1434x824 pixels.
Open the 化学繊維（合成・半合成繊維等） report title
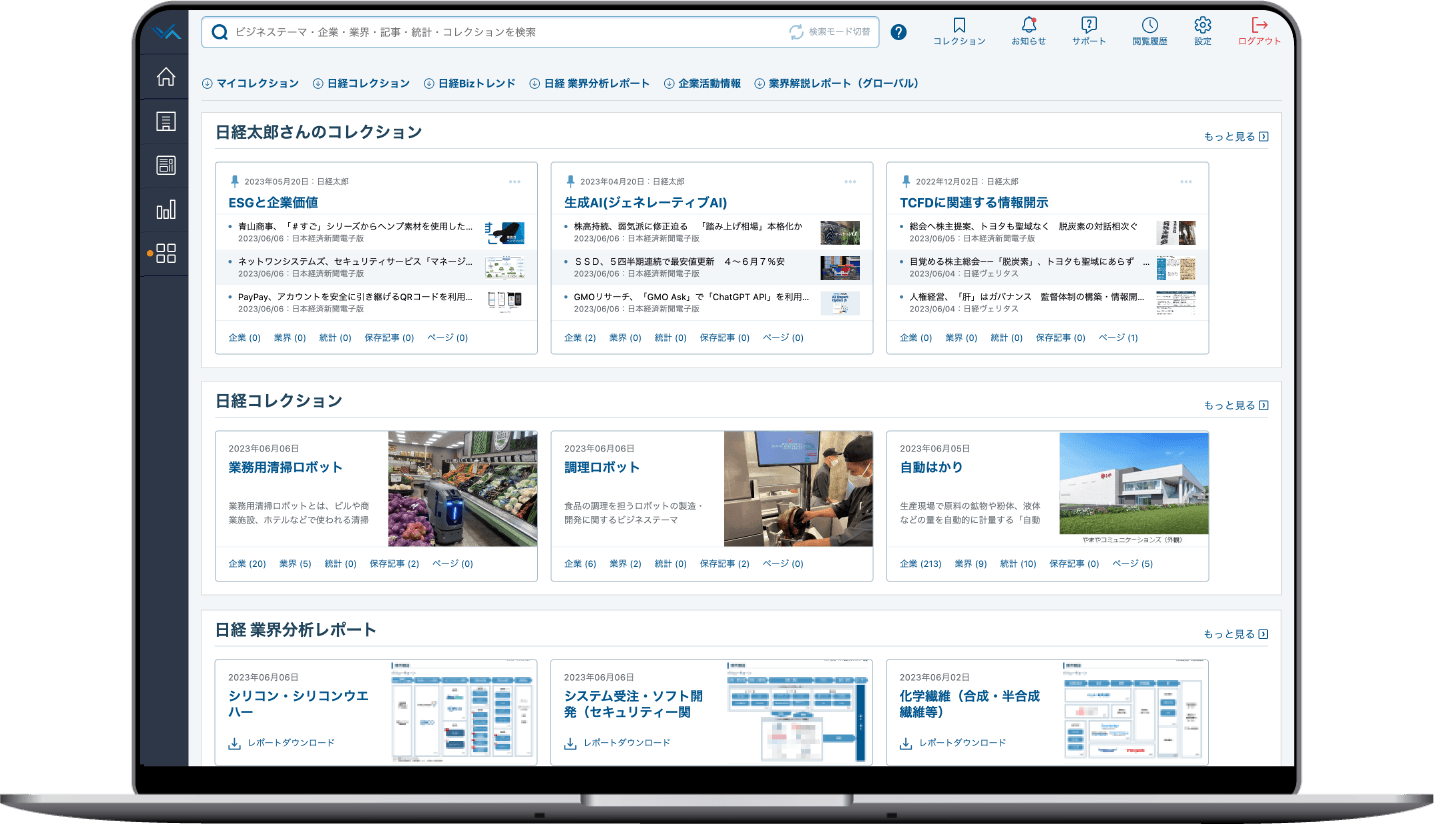pos(970,703)
